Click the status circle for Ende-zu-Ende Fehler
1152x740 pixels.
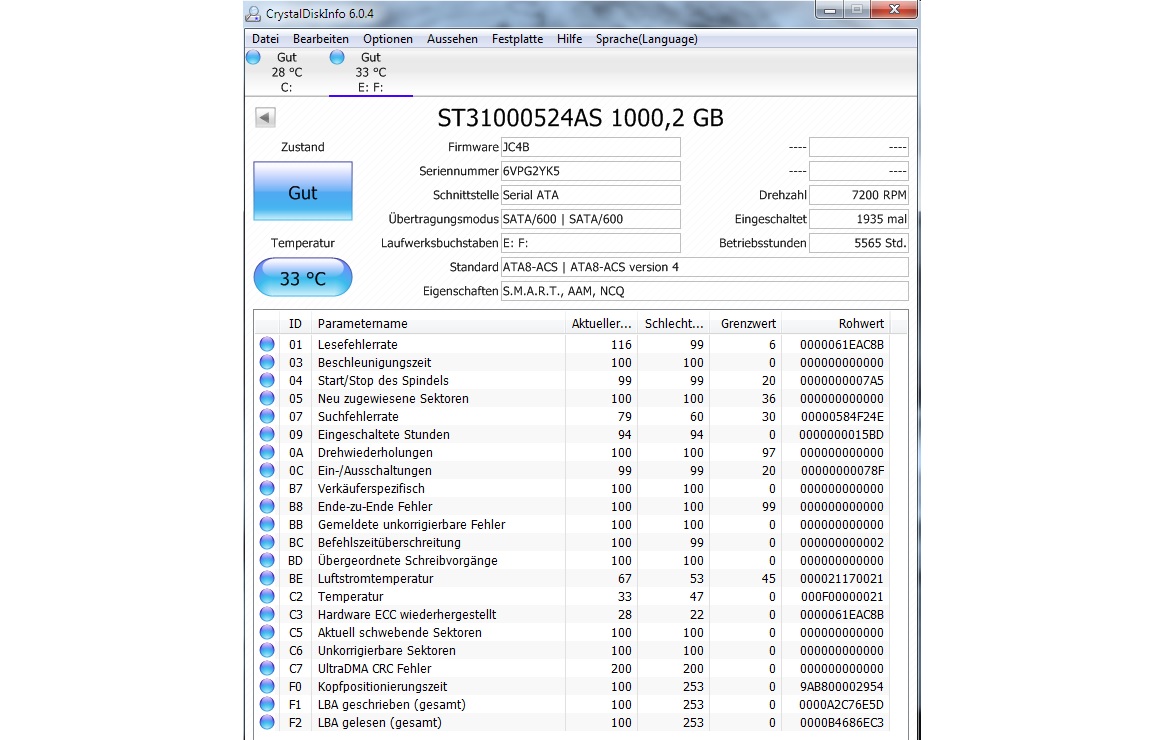point(267,506)
